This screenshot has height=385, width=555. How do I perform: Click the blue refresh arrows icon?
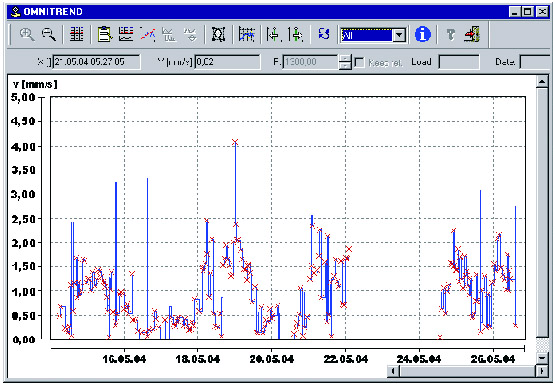click(x=324, y=35)
